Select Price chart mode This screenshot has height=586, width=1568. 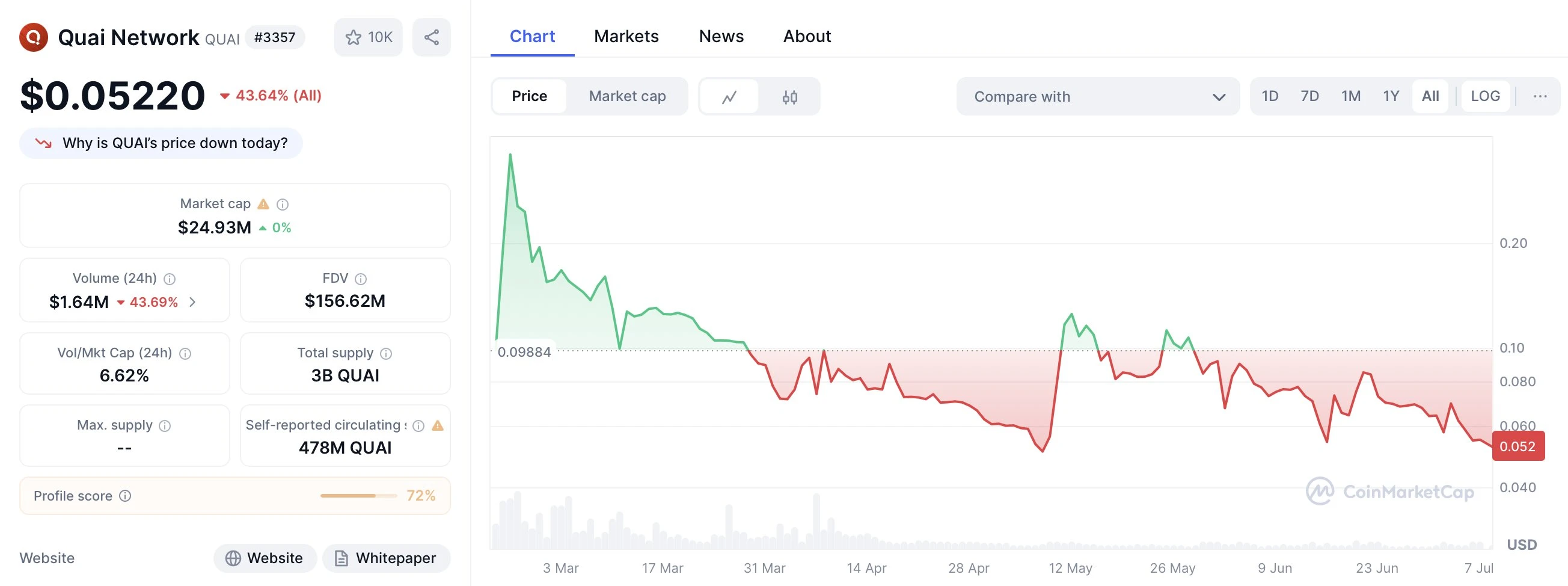529,96
